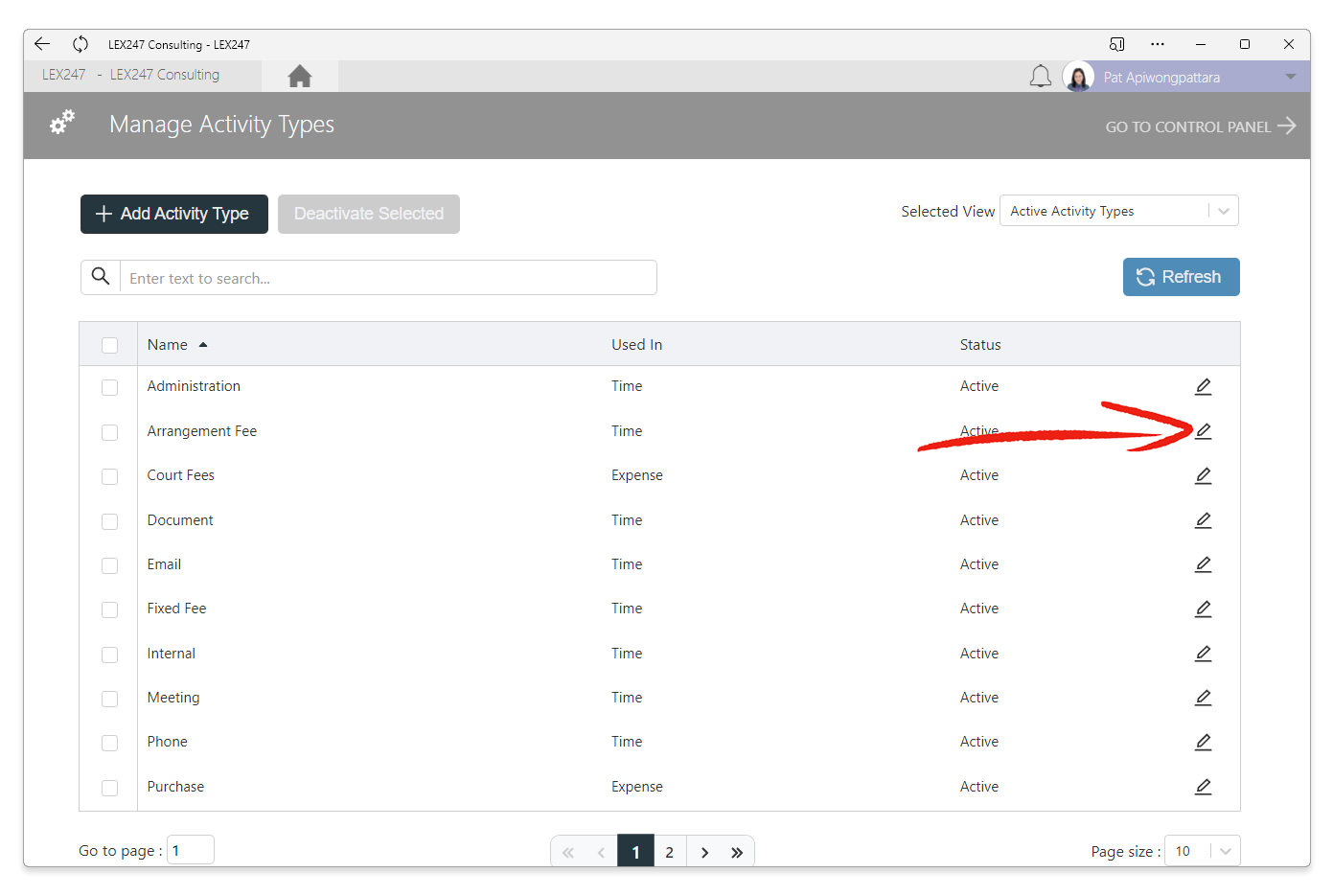Open the notifications bell
Viewport: 1333px width, 896px height.
pos(1041,77)
